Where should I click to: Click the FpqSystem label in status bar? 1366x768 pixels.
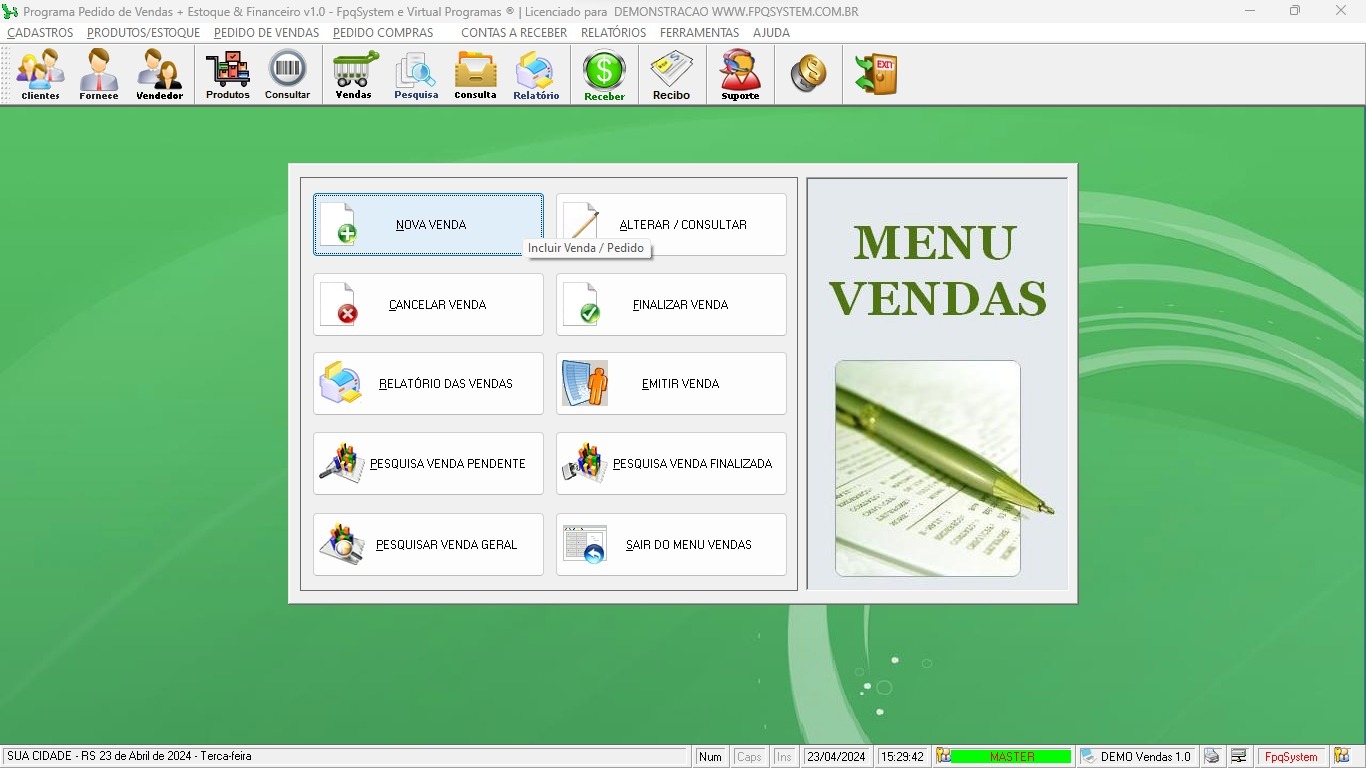1291,757
